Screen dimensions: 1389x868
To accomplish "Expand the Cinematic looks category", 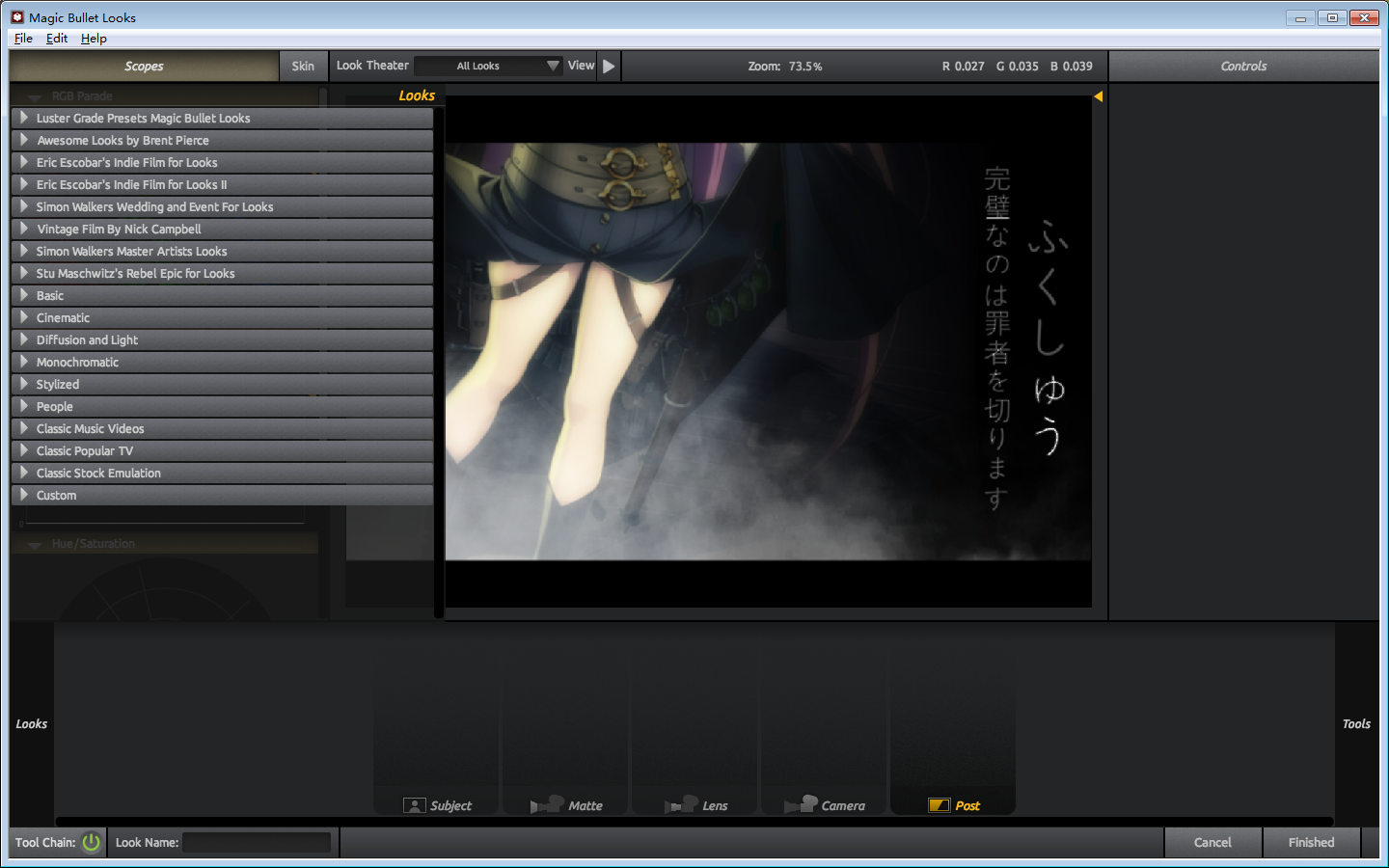I will [222, 317].
